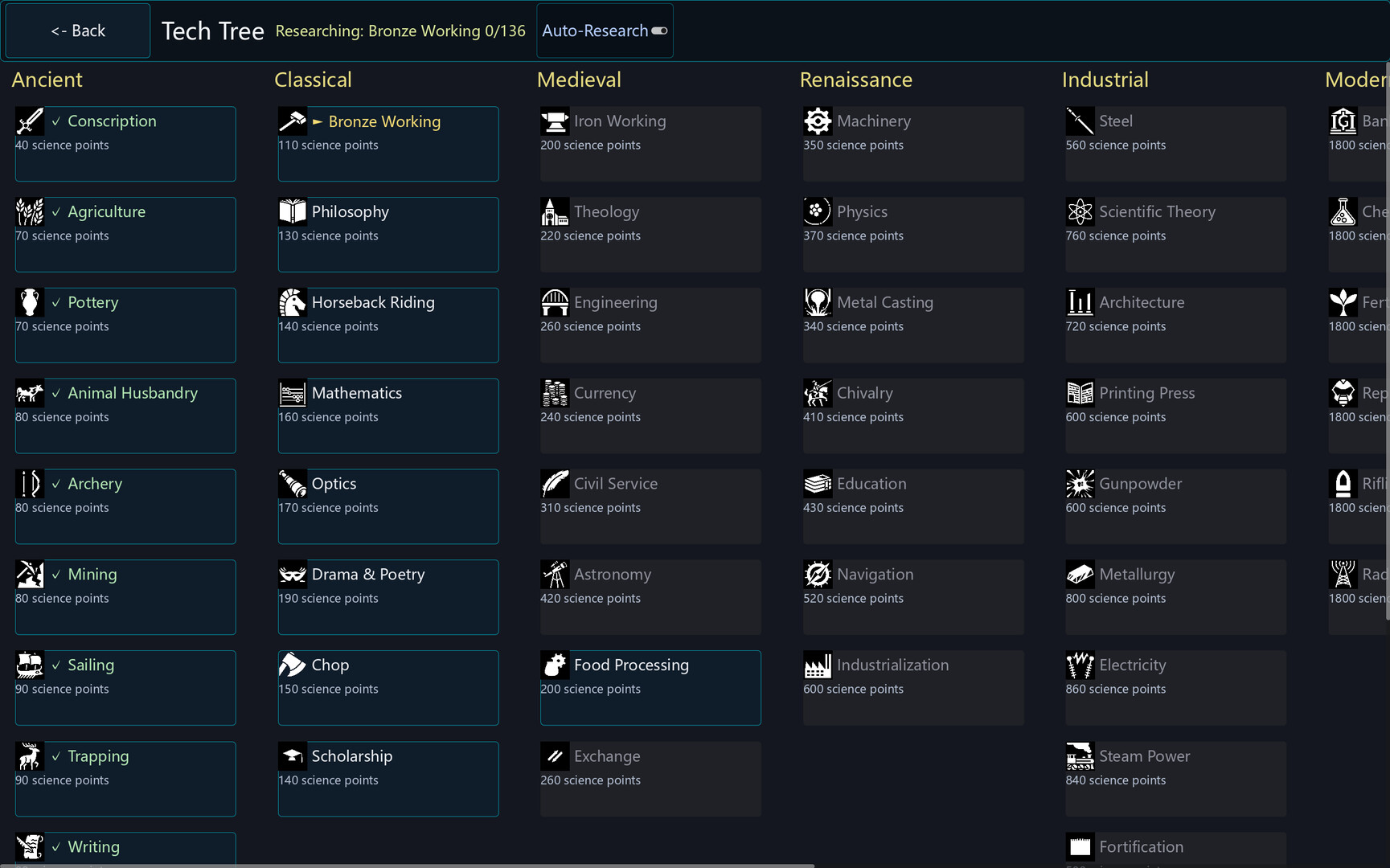
Task: Pick the Education technology card
Action: tap(913, 506)
